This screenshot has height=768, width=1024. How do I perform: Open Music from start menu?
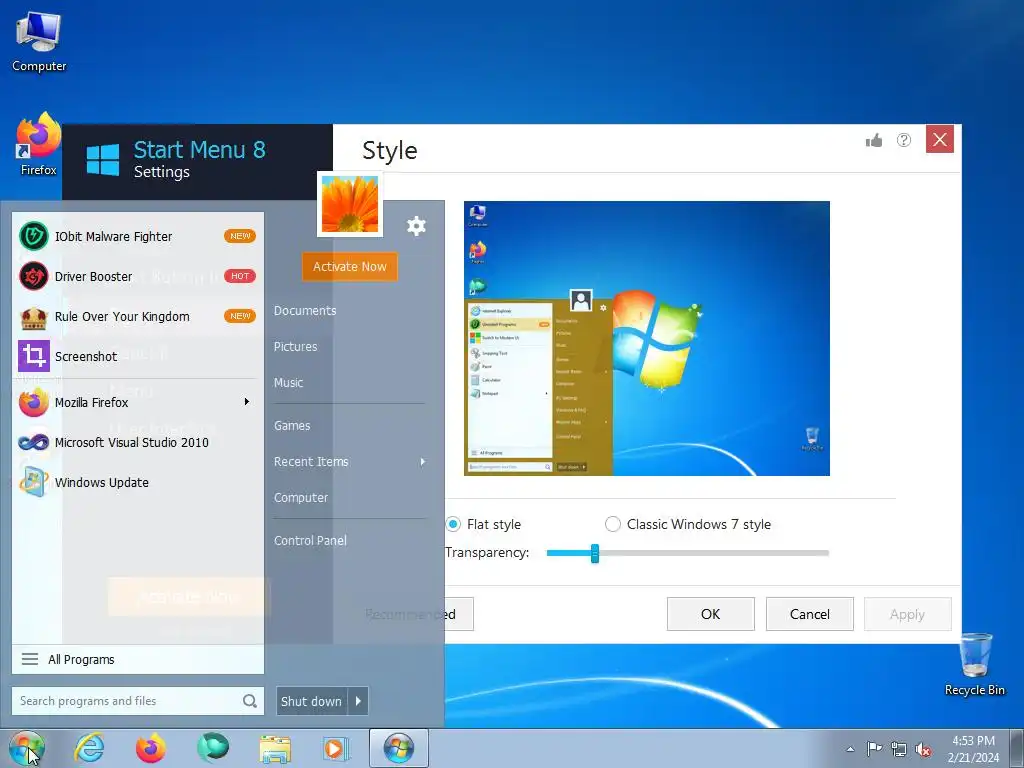pyautogui.click(x=288, y=383)
